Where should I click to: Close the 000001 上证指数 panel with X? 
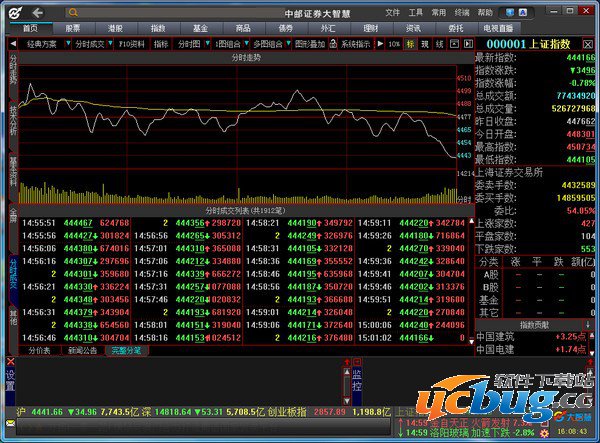tap(588, 44)
